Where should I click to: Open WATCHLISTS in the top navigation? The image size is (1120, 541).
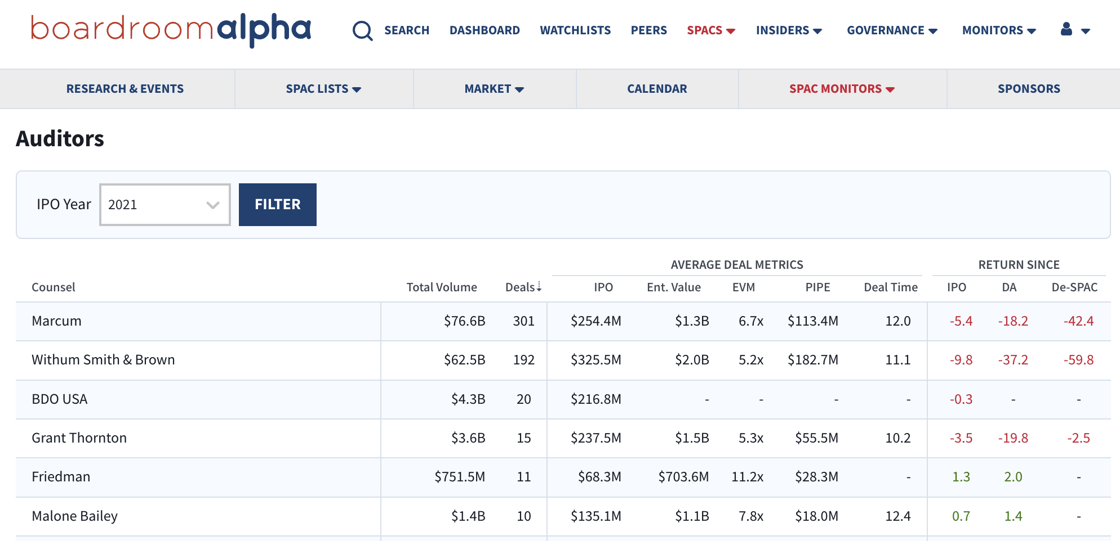tap(575, 31)
